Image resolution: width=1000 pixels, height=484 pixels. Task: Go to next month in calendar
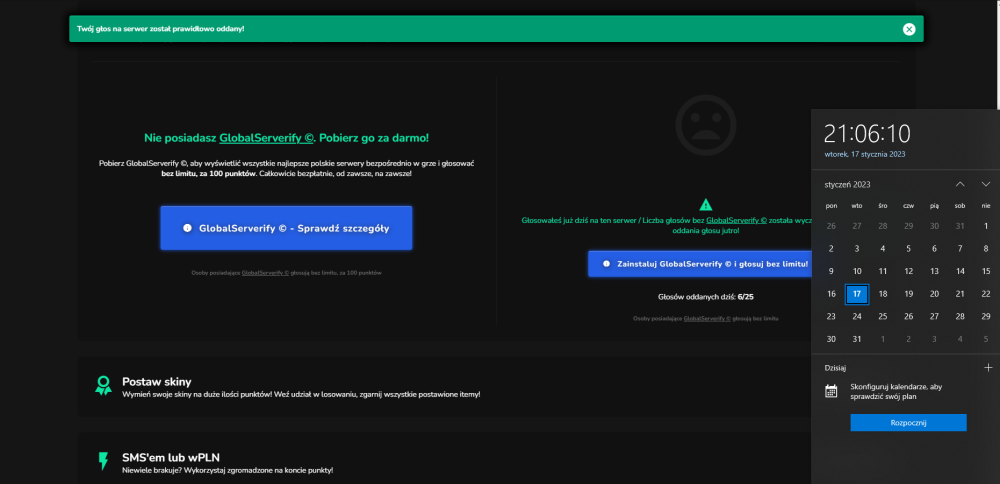[x=985, y=184]
